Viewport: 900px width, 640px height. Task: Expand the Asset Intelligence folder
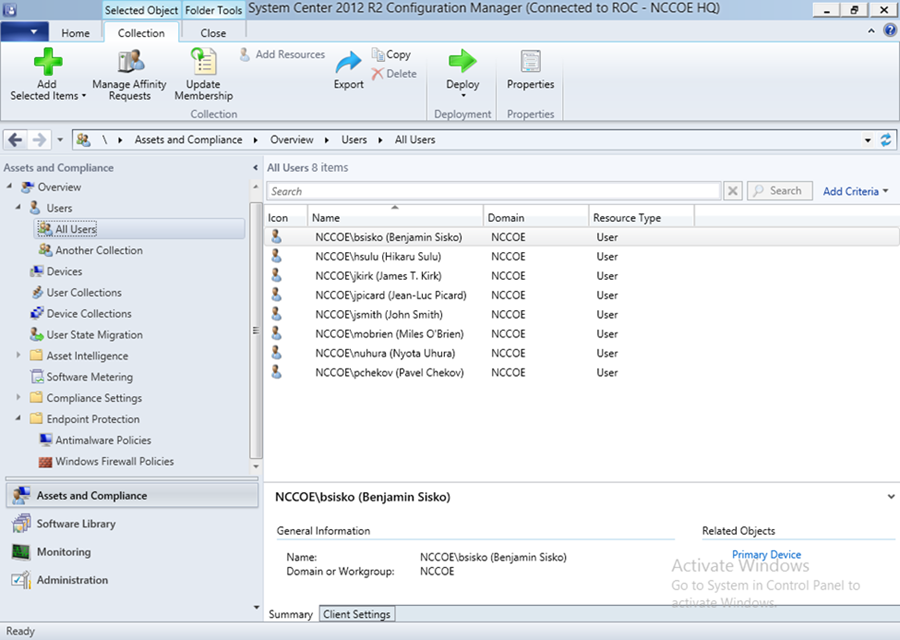pos(18,355)
